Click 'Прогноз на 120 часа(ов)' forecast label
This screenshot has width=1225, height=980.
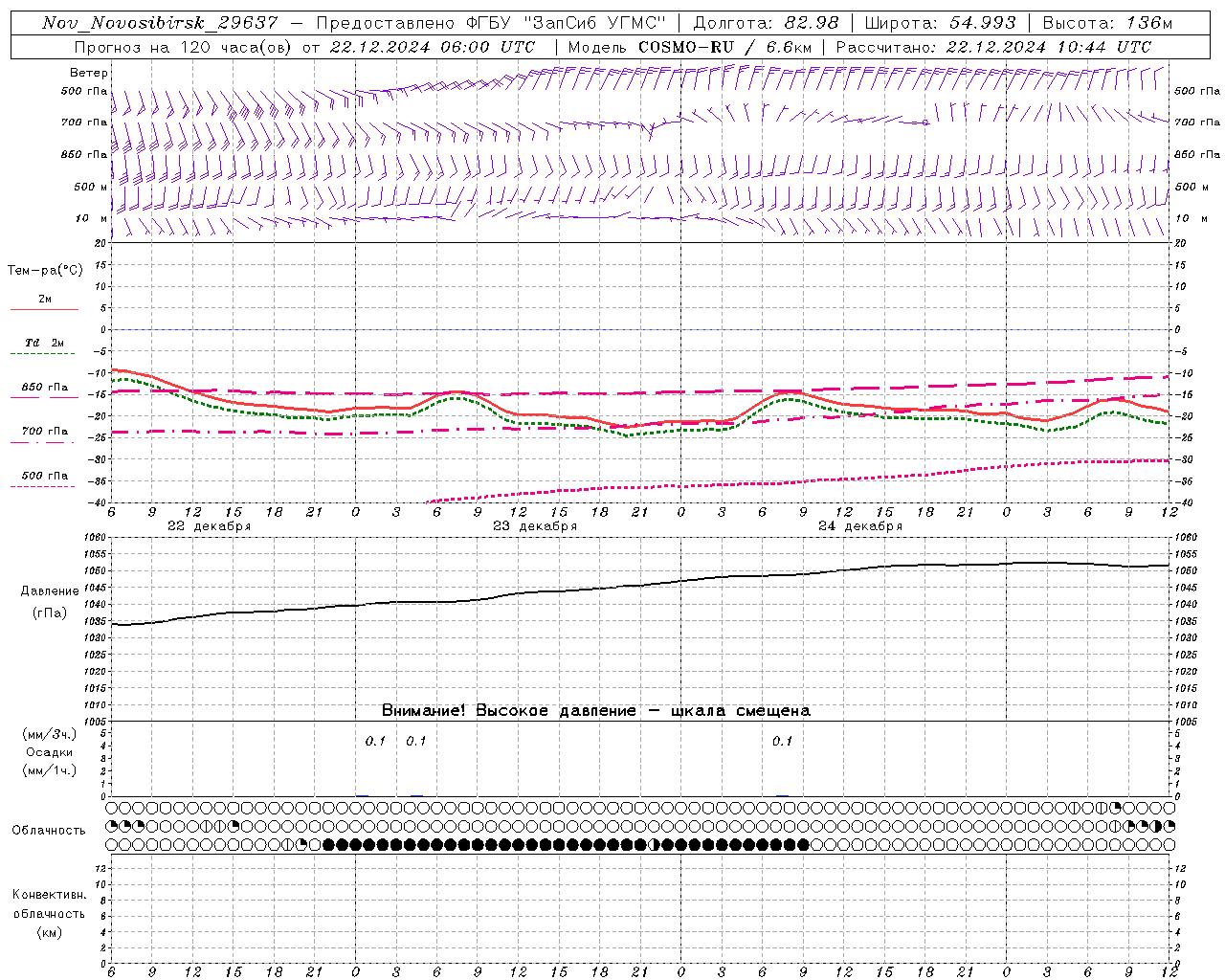(x=184, y=47)
